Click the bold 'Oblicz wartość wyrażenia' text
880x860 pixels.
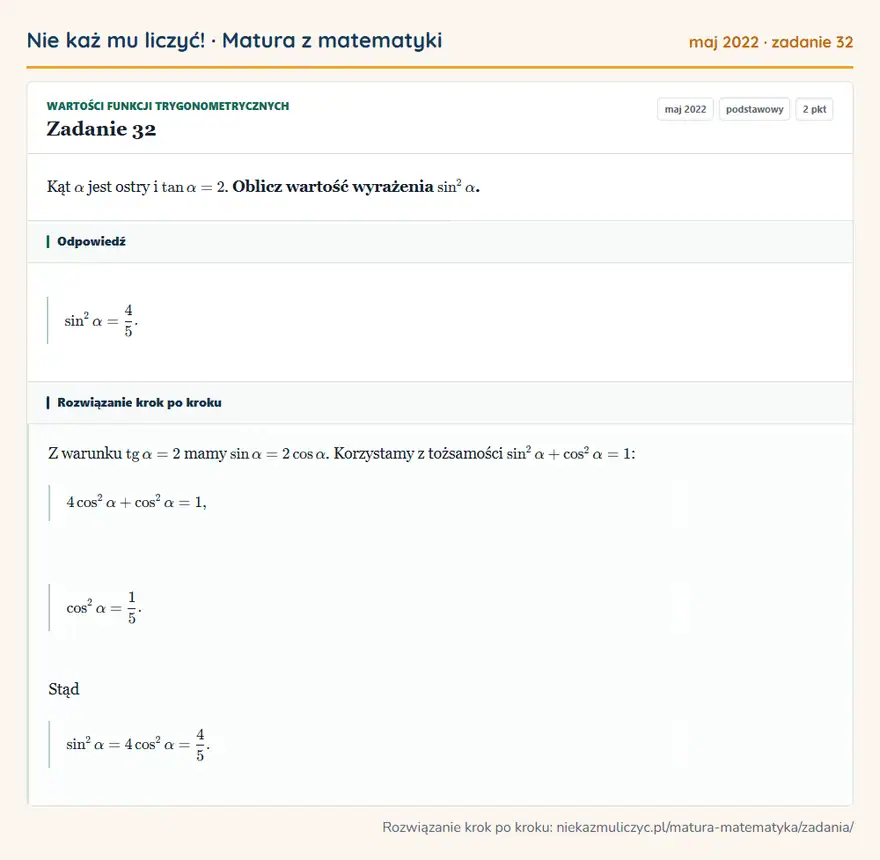click(x=333, y=186)
